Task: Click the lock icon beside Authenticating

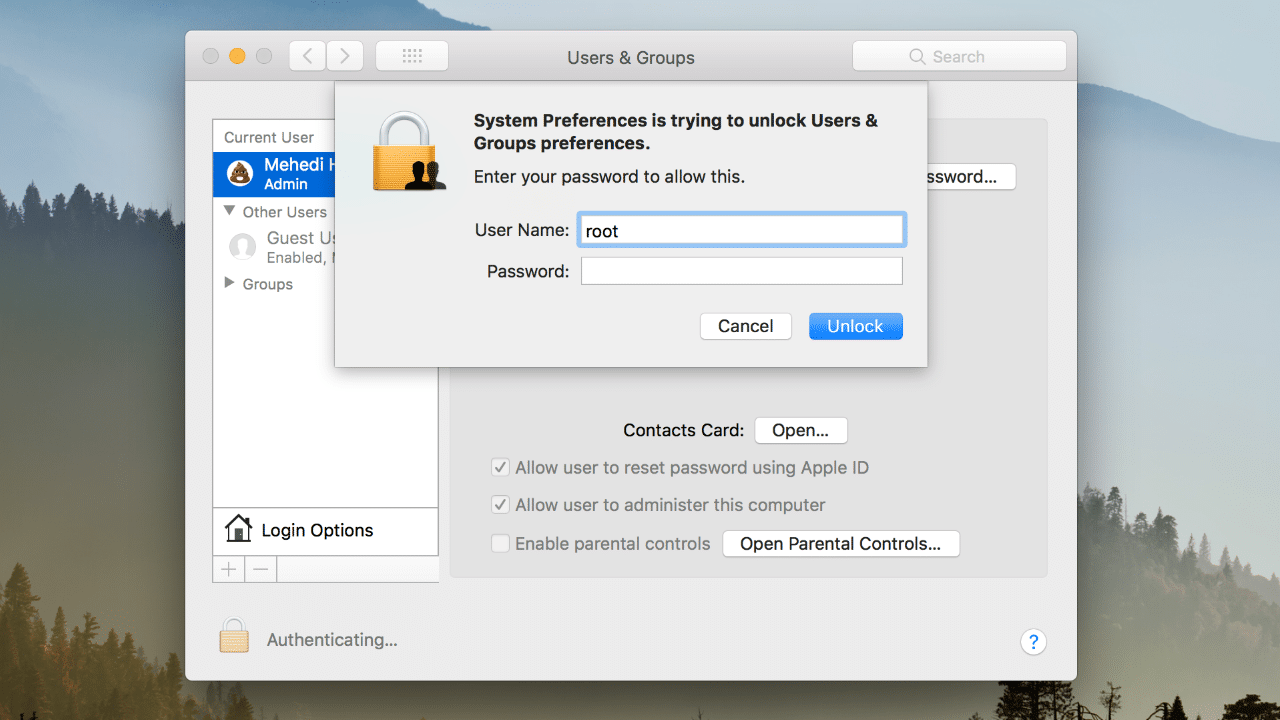Action: (x=234, y=637)
